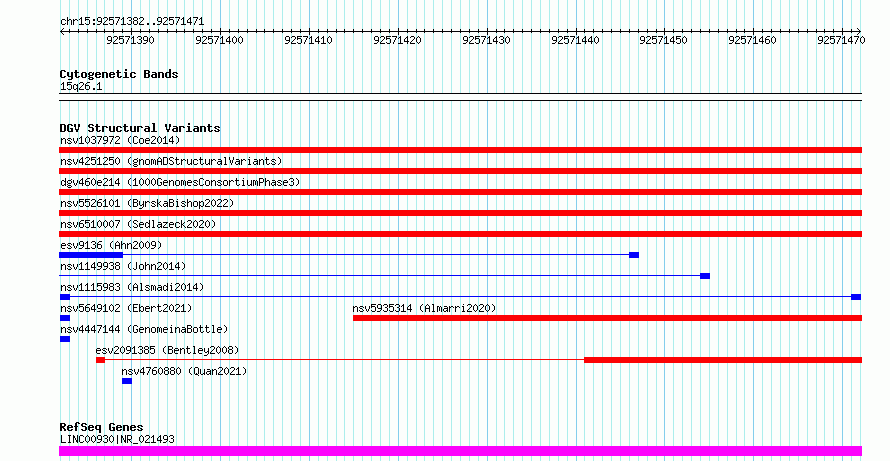Click ruler position 92571400
890x461 pixels.
point(219,40)
